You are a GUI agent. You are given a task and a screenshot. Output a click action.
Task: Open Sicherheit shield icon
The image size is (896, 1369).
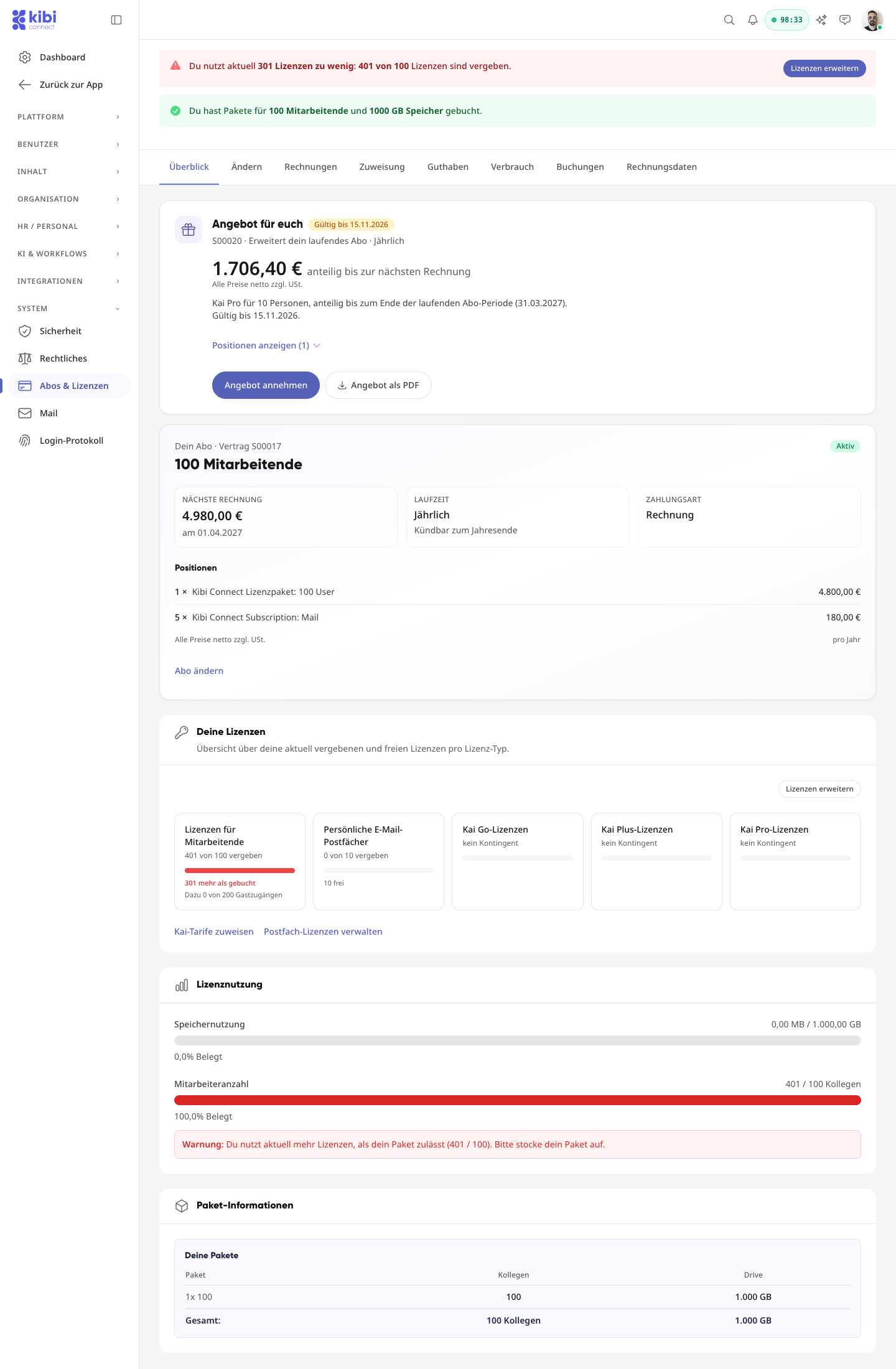click(25, 331)
